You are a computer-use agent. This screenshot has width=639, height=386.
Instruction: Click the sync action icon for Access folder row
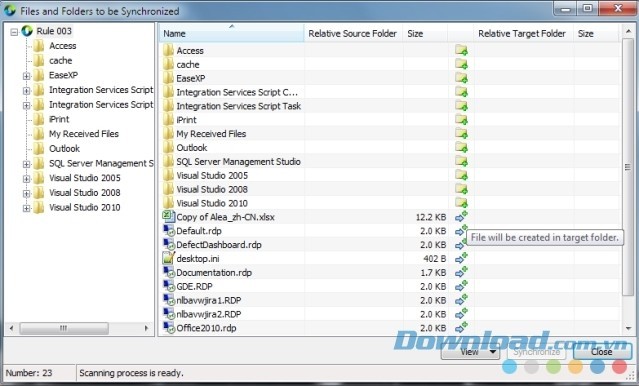pyautogui.click(x=461, y=51)
